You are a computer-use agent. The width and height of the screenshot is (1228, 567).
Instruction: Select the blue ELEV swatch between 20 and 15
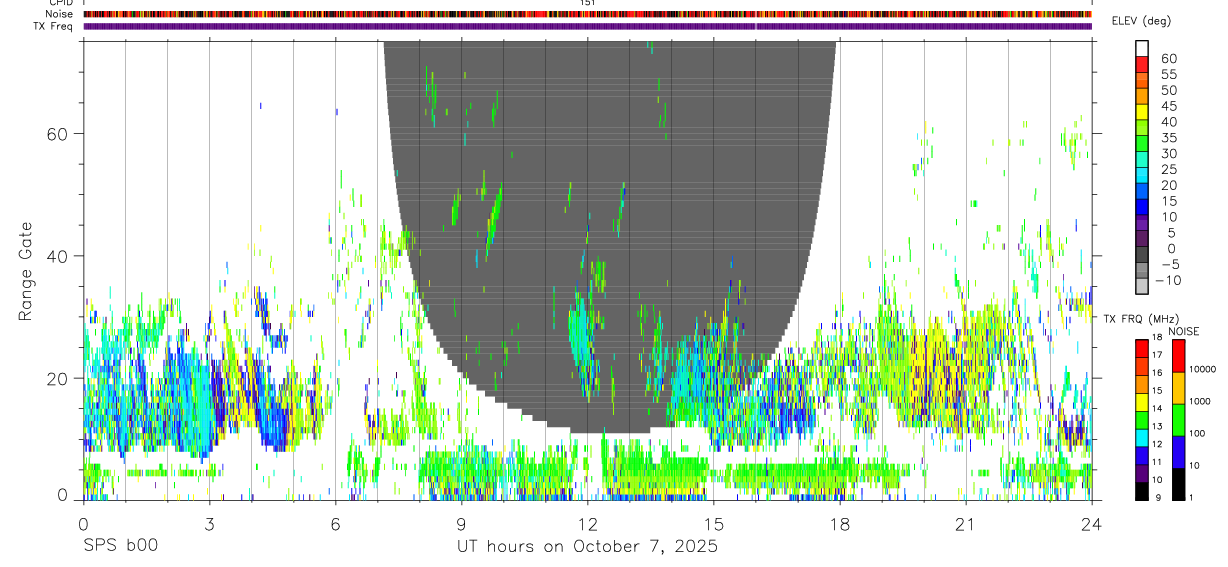point(1142,193)
